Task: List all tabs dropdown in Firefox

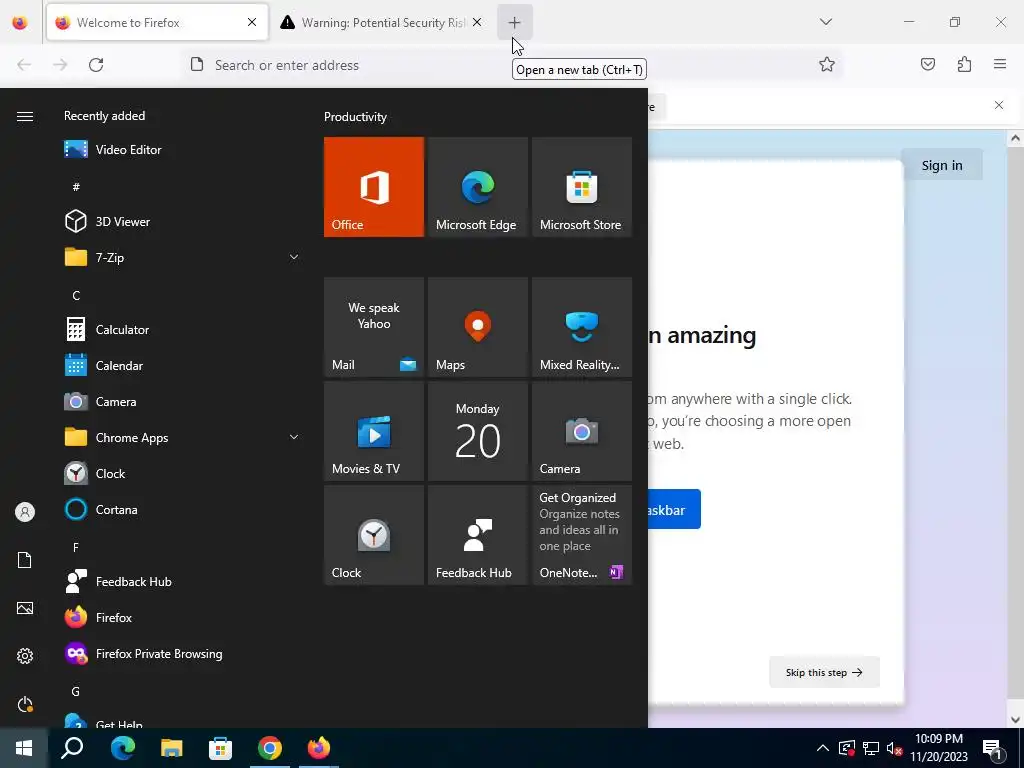Action: [825, 22]
